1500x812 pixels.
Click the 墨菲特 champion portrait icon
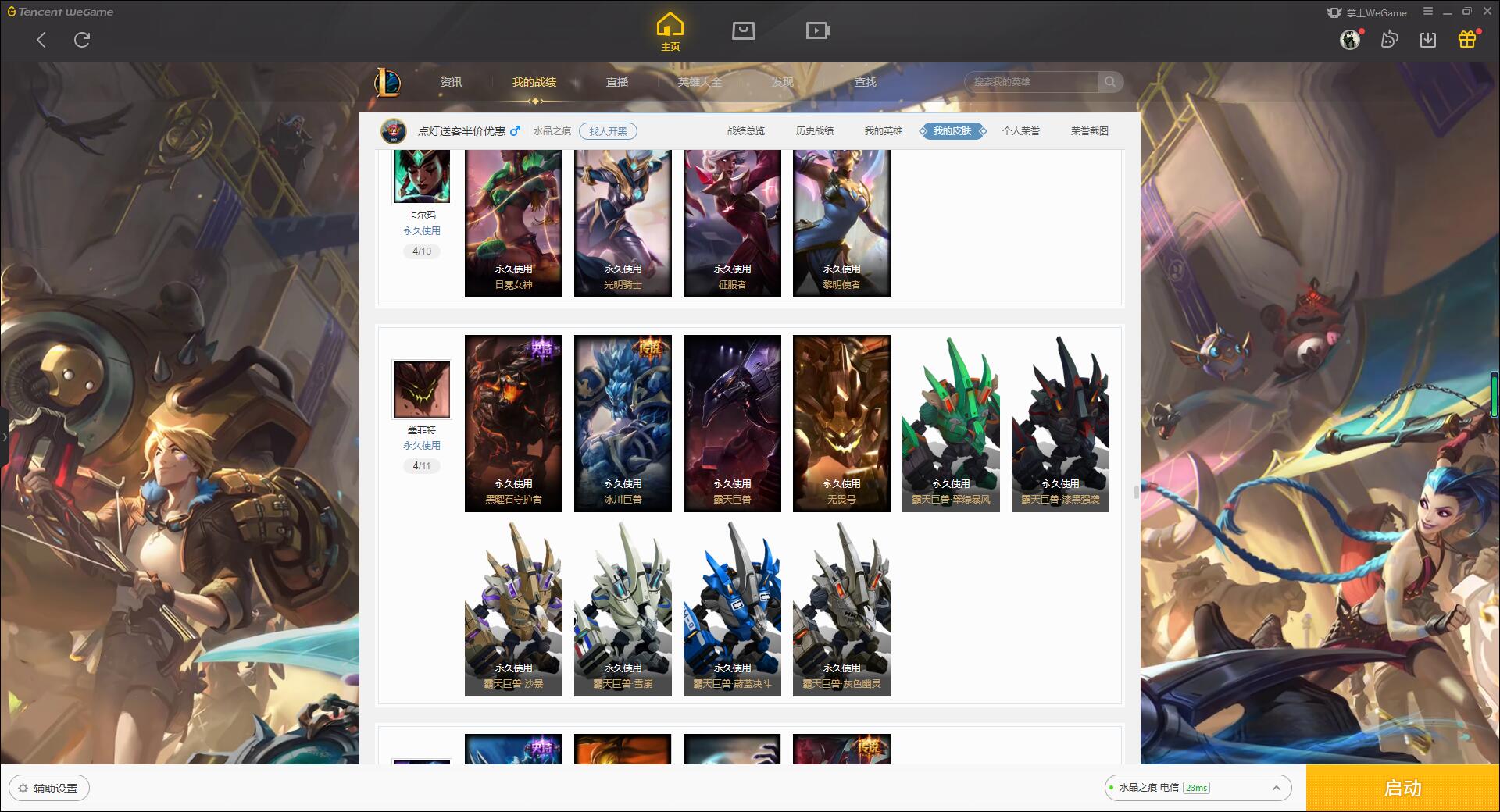tap(422, 390)
